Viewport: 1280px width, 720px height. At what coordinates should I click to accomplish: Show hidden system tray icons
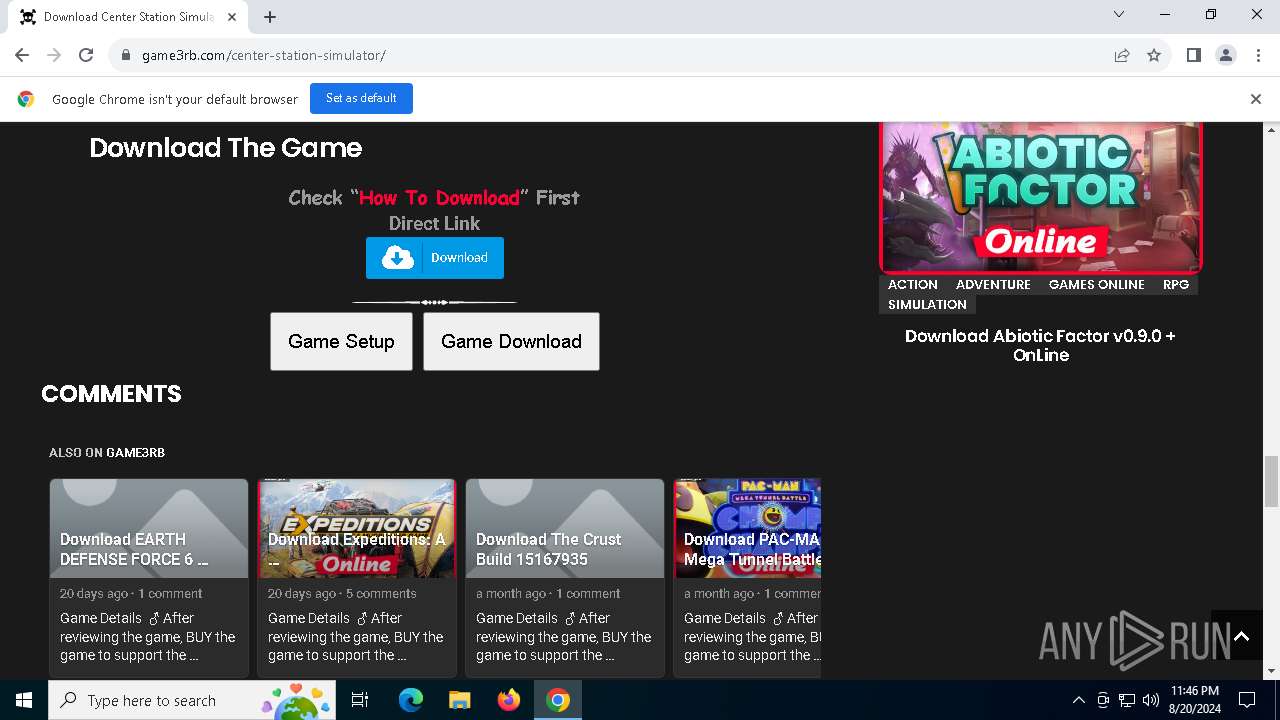[1078, 700]
